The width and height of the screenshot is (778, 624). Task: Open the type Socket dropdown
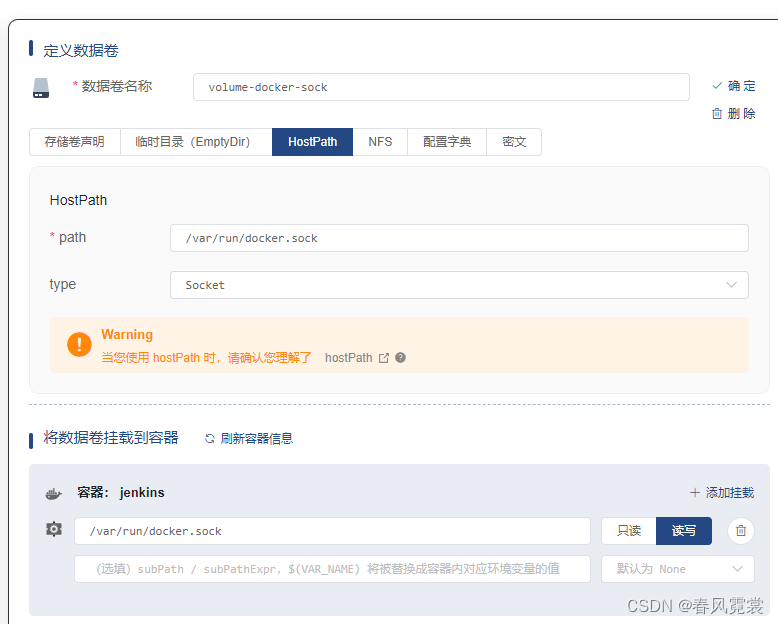(459, 285)
